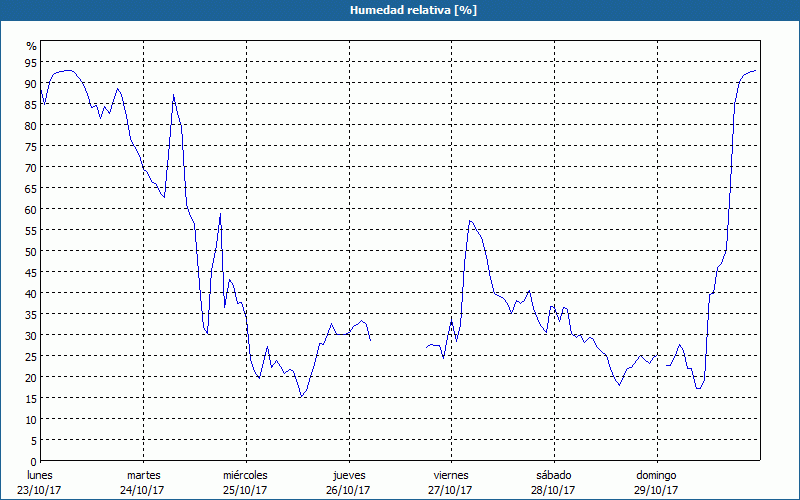Click the 'martes' day label

coord(143,475)
